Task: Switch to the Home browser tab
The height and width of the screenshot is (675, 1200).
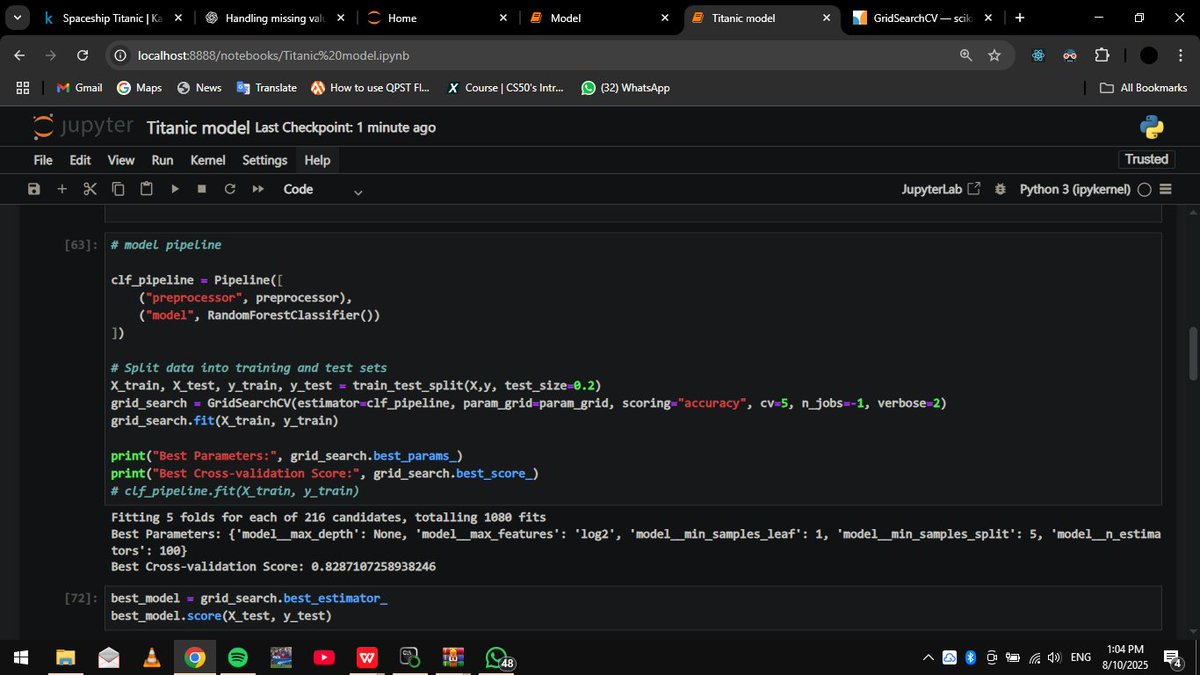Action: [437, 18]
